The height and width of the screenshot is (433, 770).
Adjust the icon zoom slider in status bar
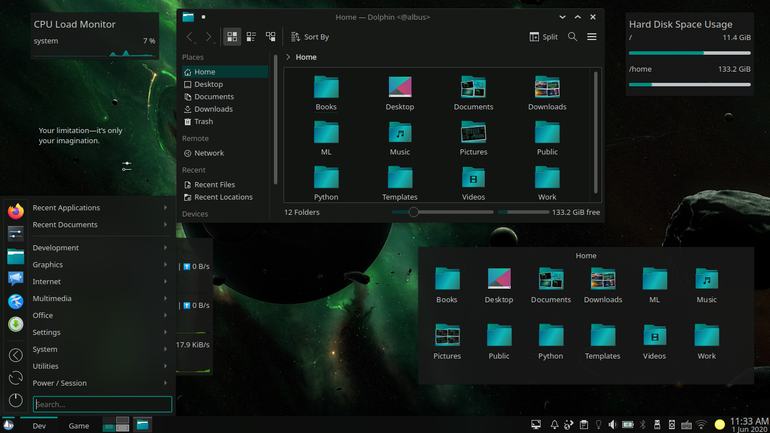tap(413, 212)
